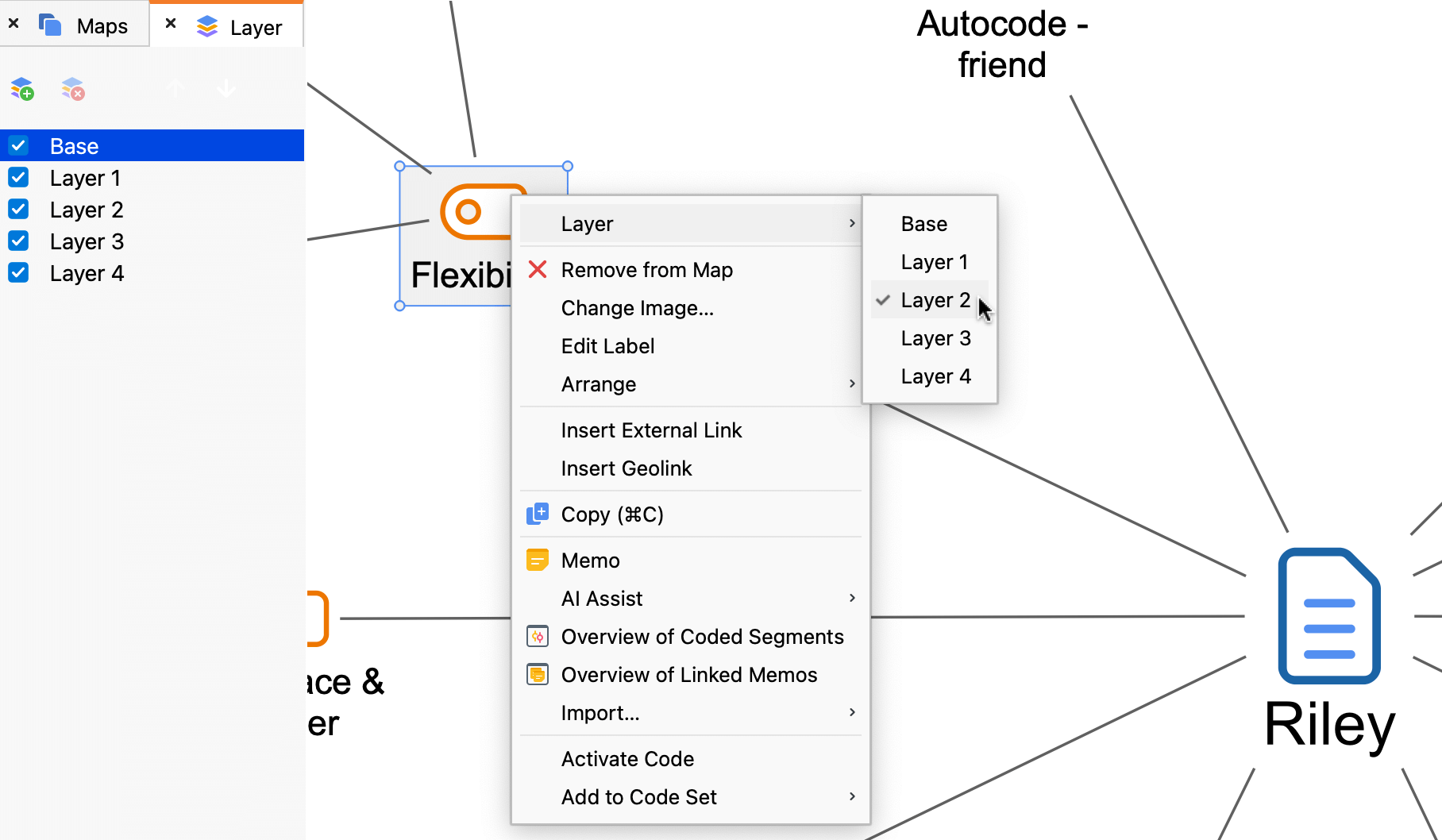Click the yellow Memo icon
The image size is (1442, 840).
point(538,561)
